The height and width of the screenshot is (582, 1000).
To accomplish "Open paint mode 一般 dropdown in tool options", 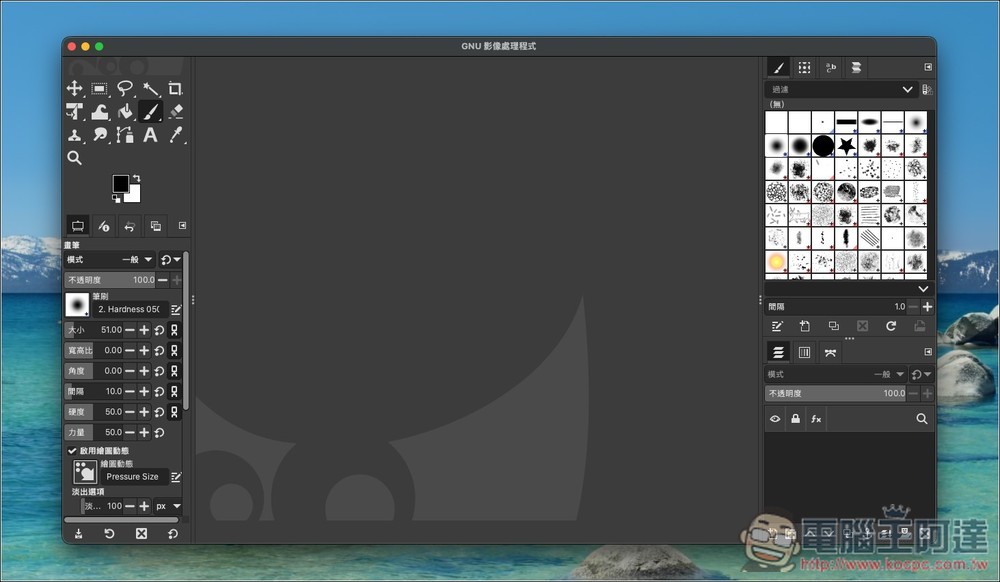I will pyautogui.click(x=110, y=259).
